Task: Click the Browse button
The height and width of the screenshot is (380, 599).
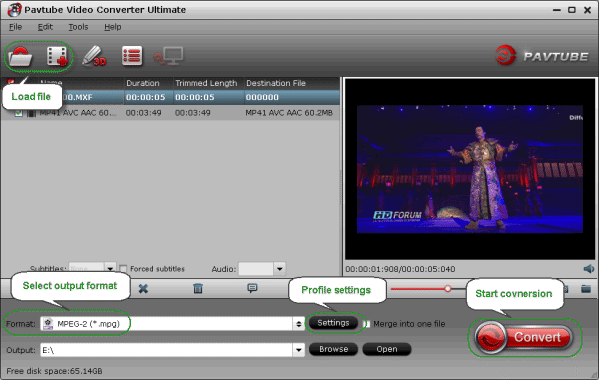Action: click(333, 349)
